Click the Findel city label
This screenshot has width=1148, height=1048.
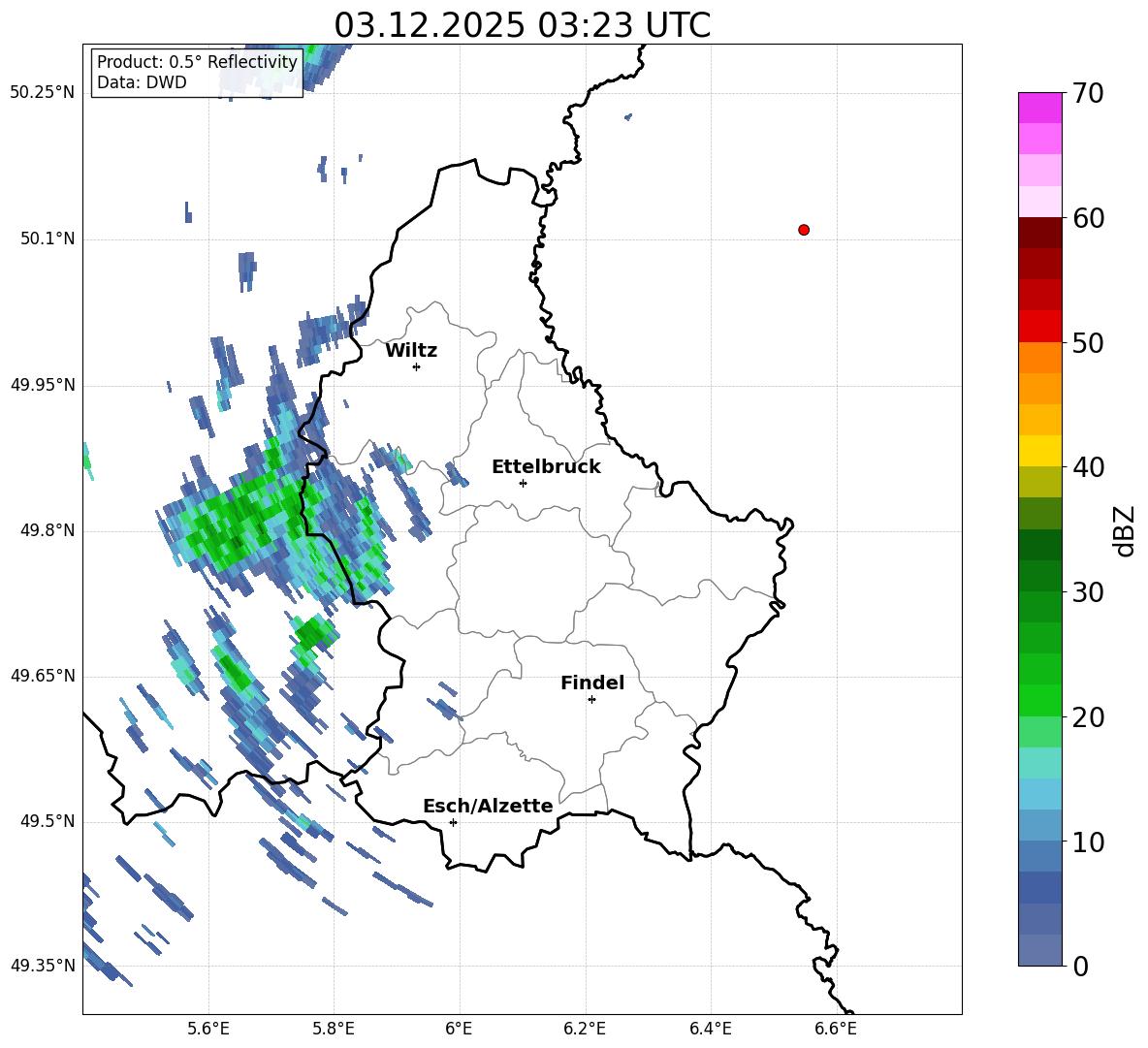592,683
